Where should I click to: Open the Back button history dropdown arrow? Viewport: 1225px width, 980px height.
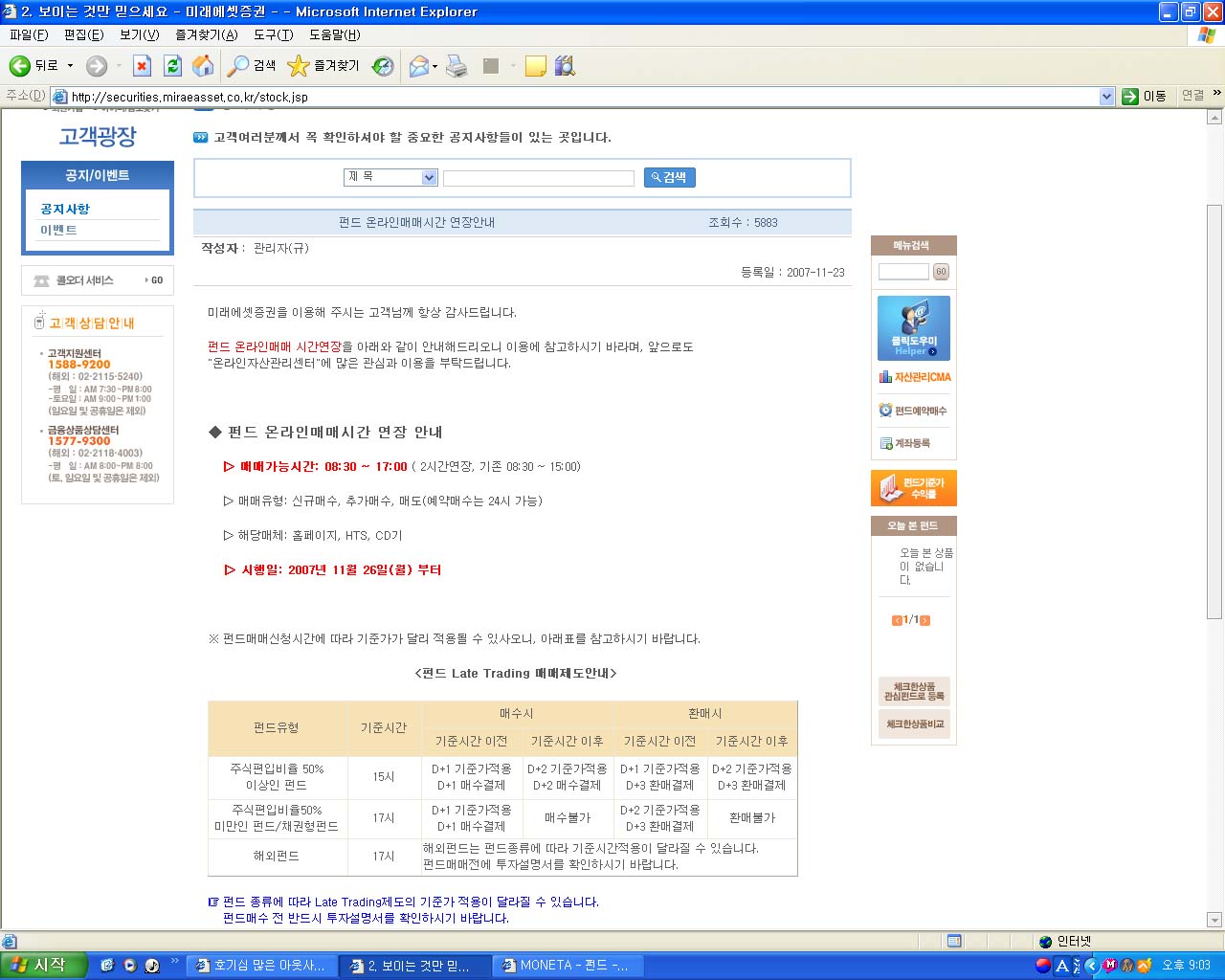70,66
